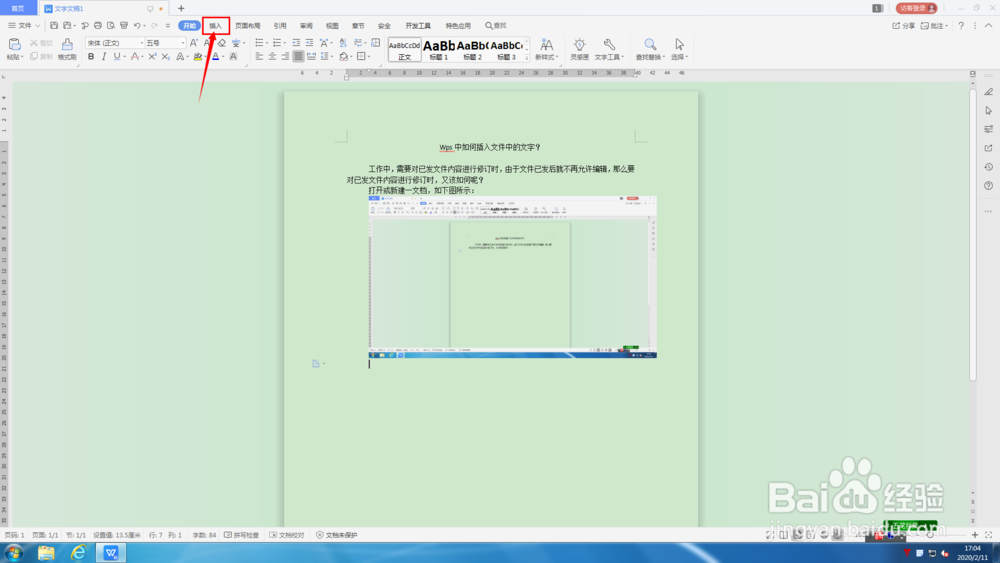Toggle character shading A icon
The height and width of the screenshot is (563, 1000).
click(x=233, y=57)
